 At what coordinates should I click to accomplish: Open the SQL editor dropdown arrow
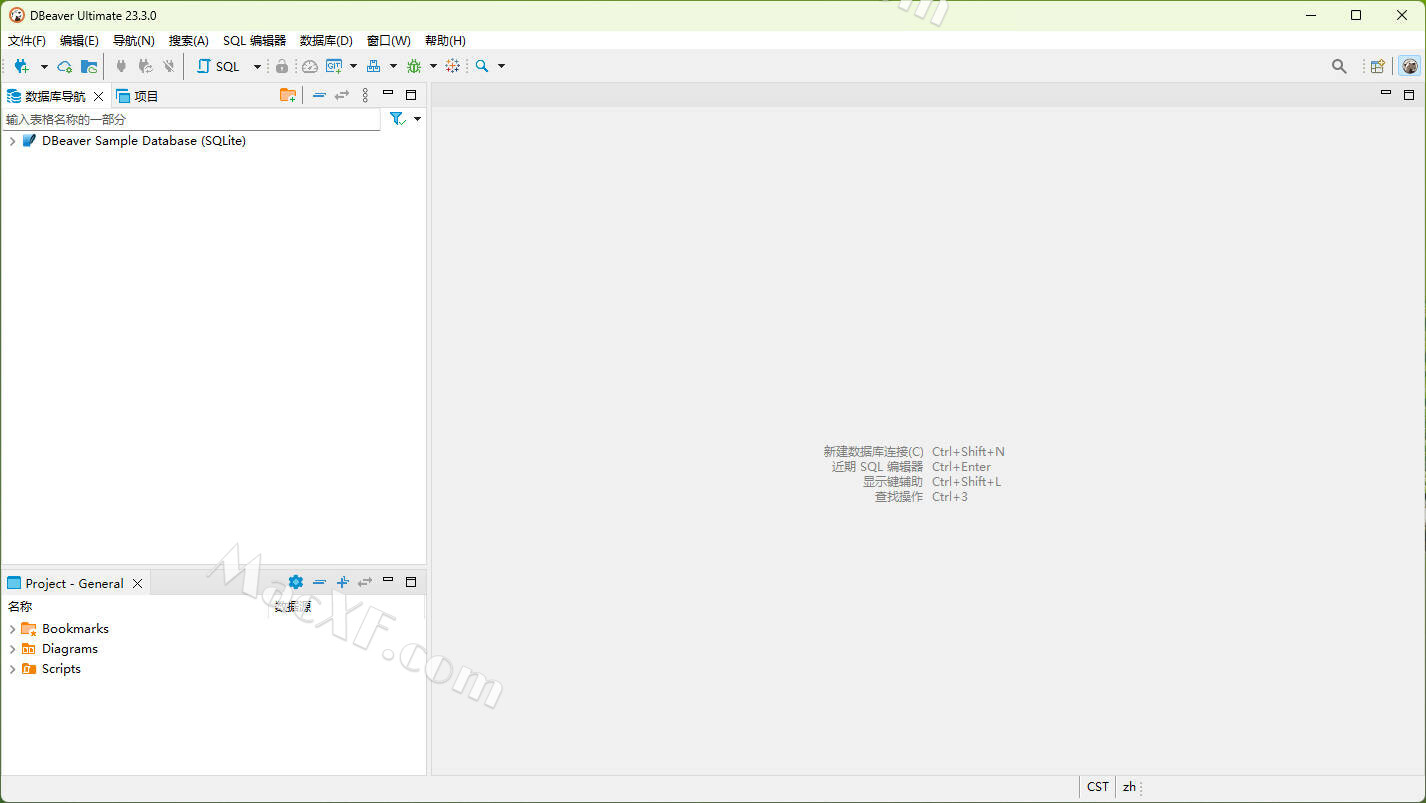tap(257, 66)
